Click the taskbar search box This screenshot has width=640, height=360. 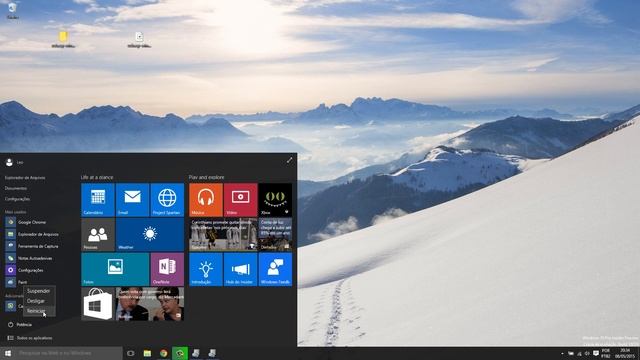click(69, 353)
